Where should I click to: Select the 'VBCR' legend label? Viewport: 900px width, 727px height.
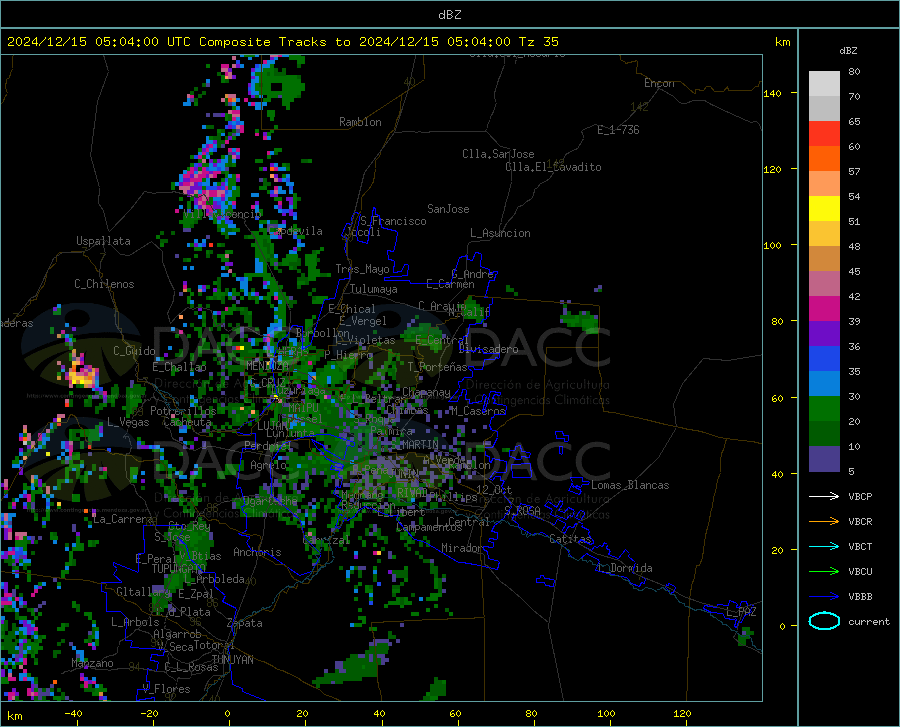pos(860,522)
